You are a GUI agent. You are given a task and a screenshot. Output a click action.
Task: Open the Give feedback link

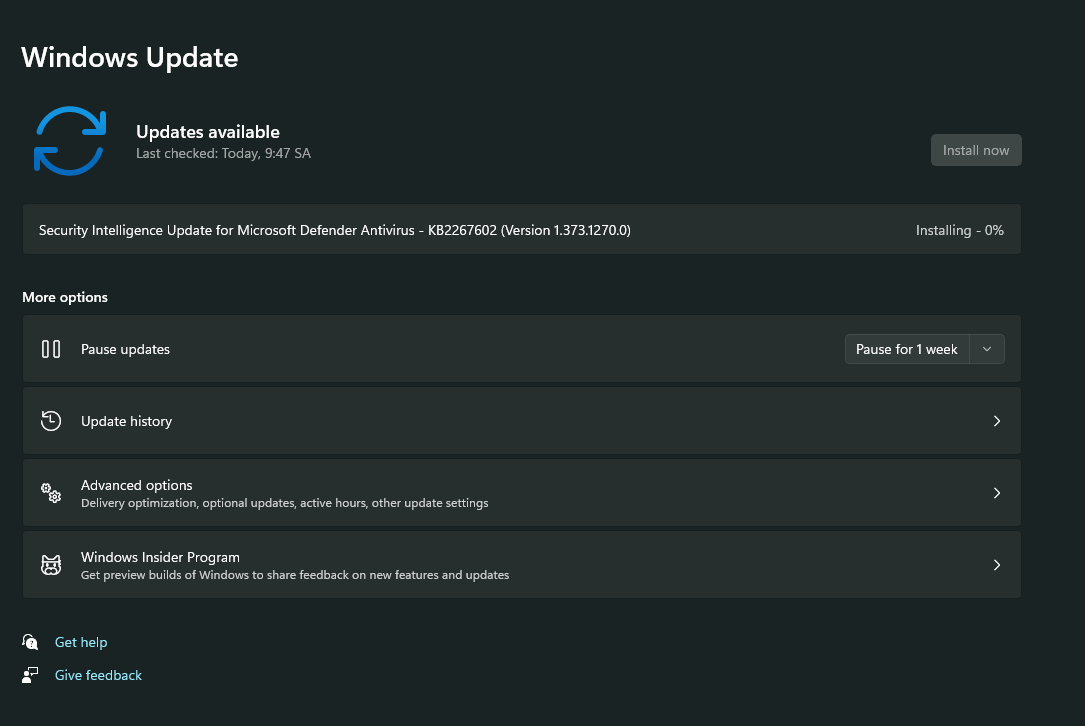click(98, 675)
